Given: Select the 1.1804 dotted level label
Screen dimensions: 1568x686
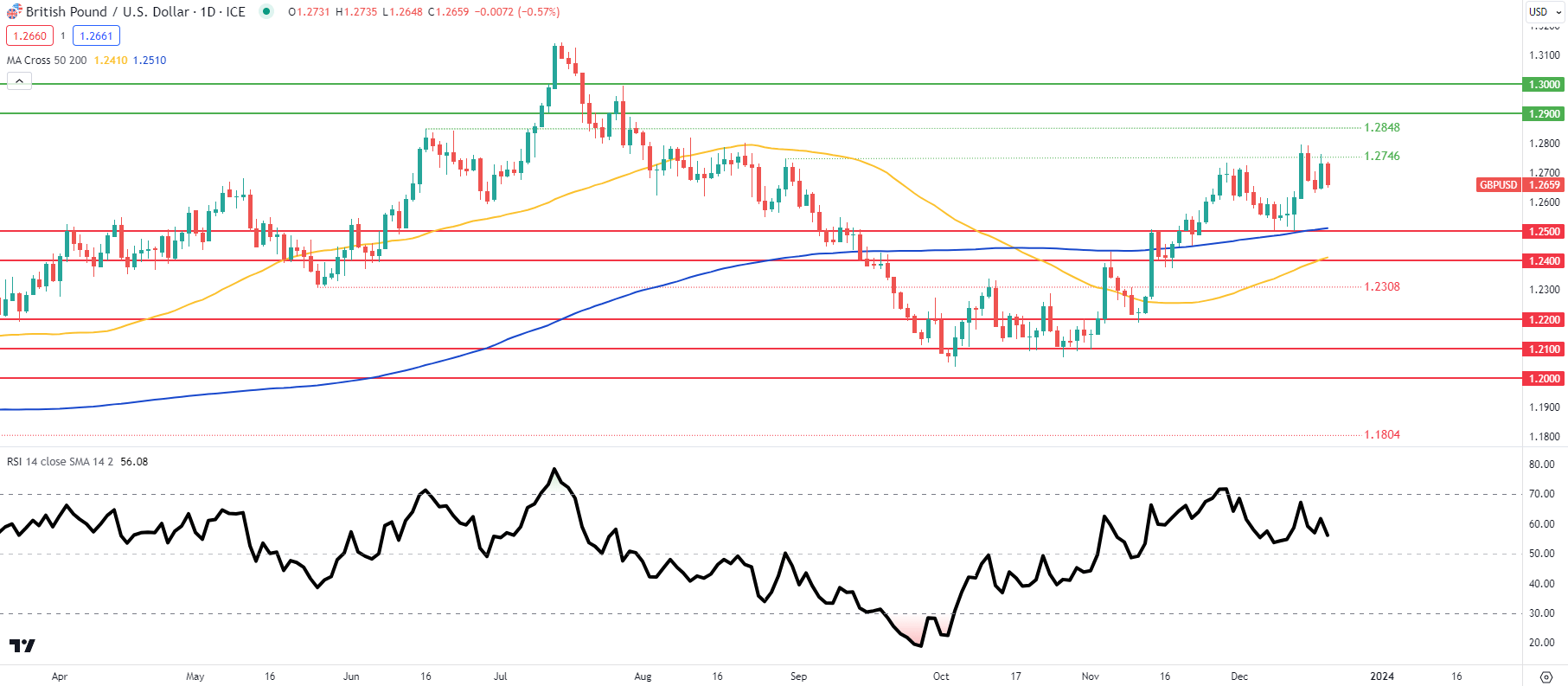Looking at the screenshot, I should pyautogui.click(x=1382, y=435).
